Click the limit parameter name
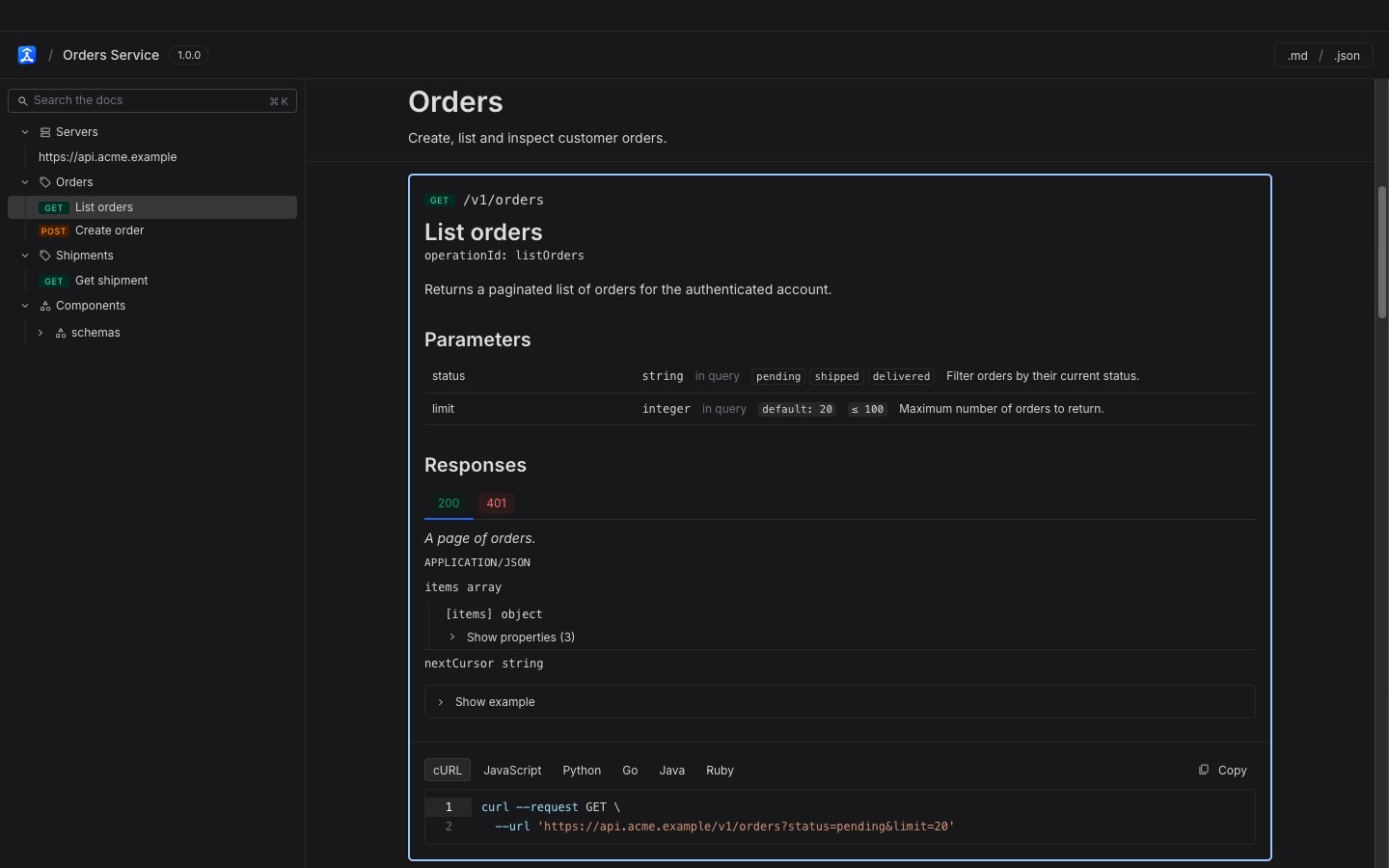Screen dimensions: 1389x868 coord(443,409)
